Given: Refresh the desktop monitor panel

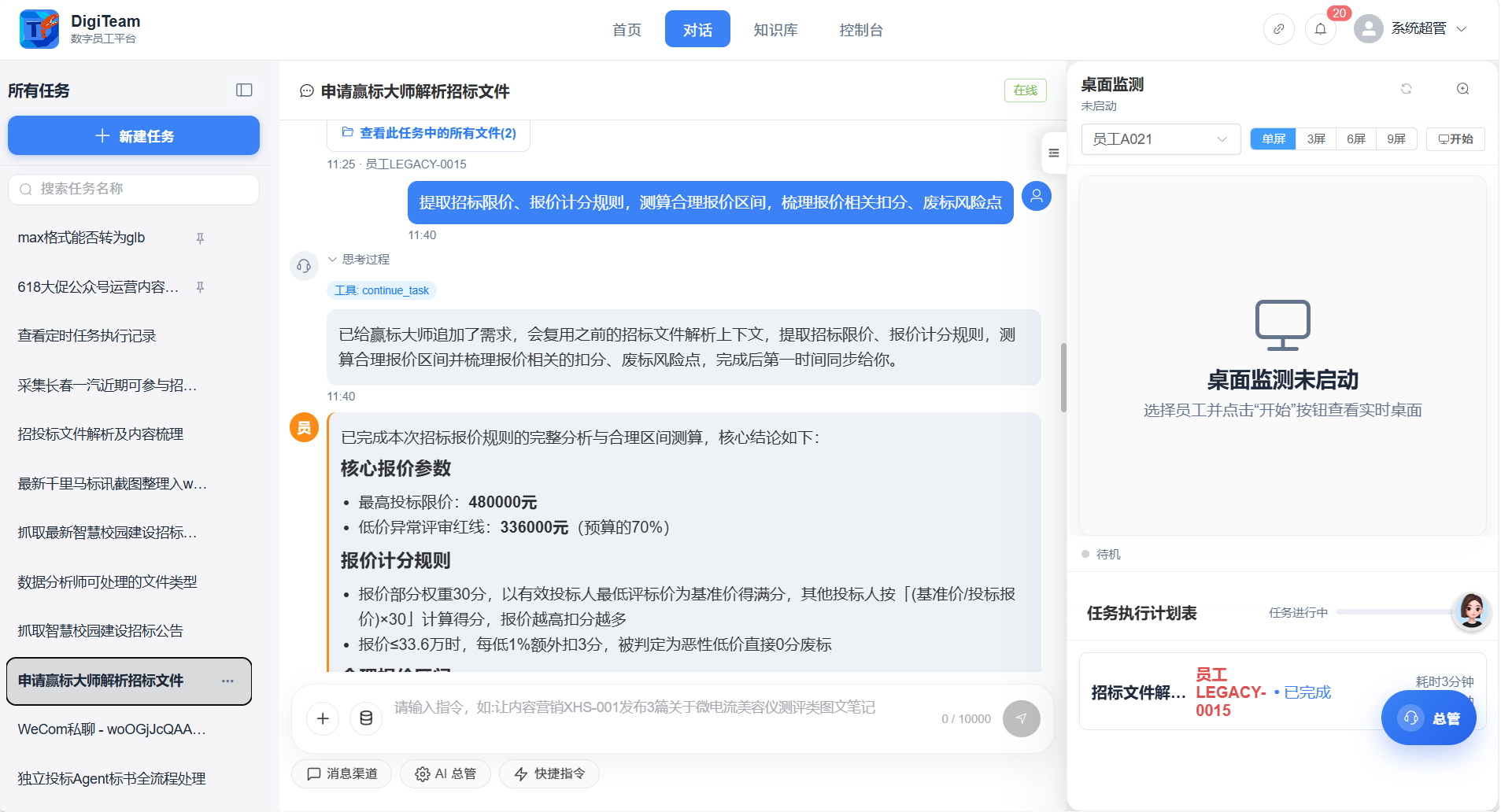Looking at the screenshot, I should point(1407,89).
